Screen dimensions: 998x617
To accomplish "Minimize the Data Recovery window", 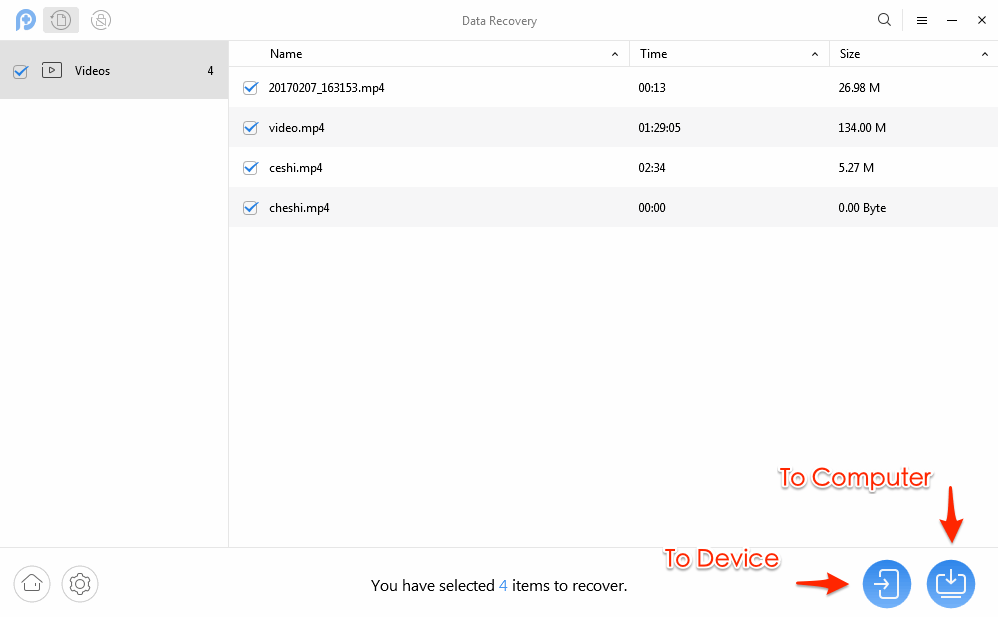I will click(x=952, y=20).
